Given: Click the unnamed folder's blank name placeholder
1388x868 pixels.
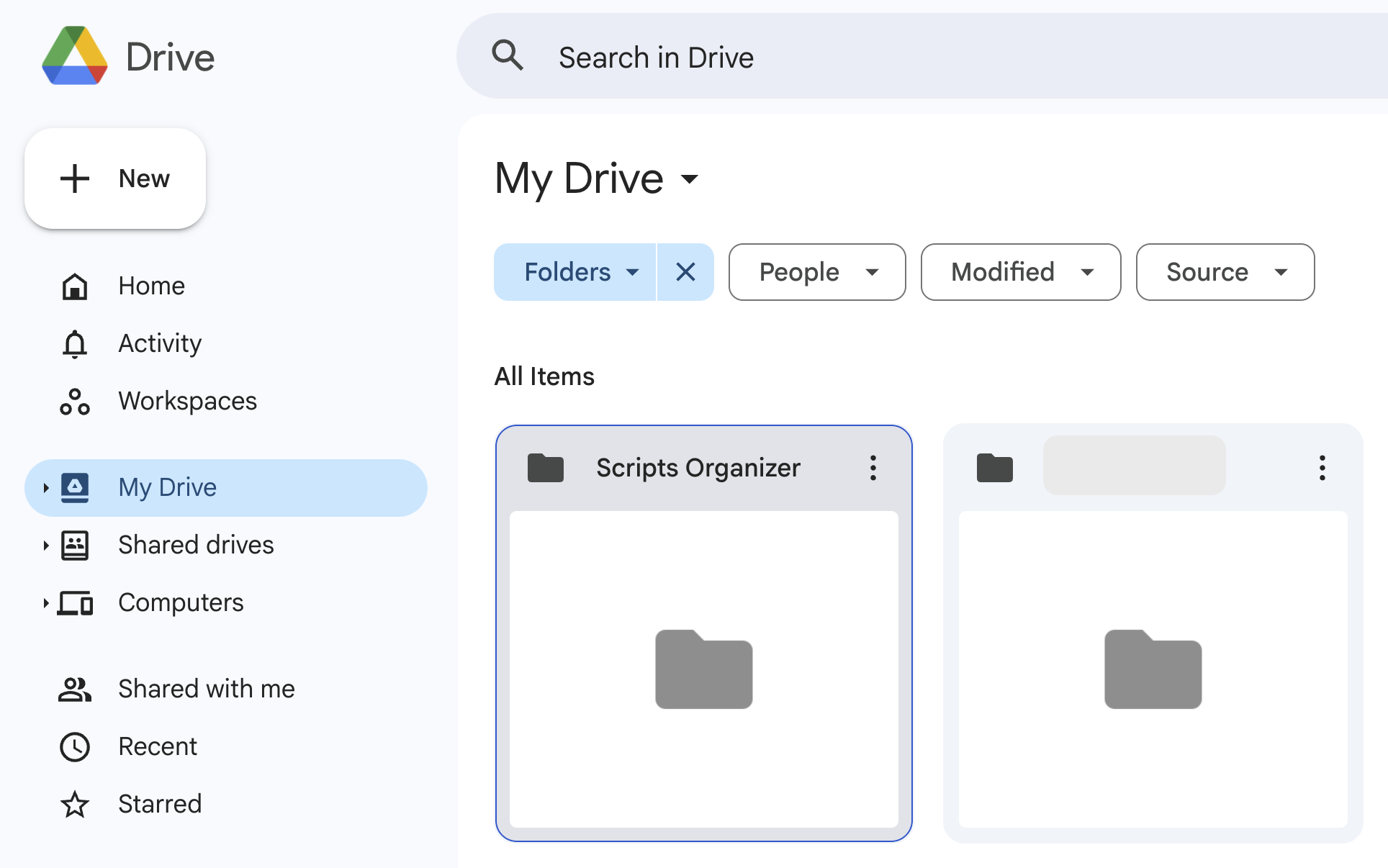Looking at the screenshot, I should click(x=1135, y=465).
